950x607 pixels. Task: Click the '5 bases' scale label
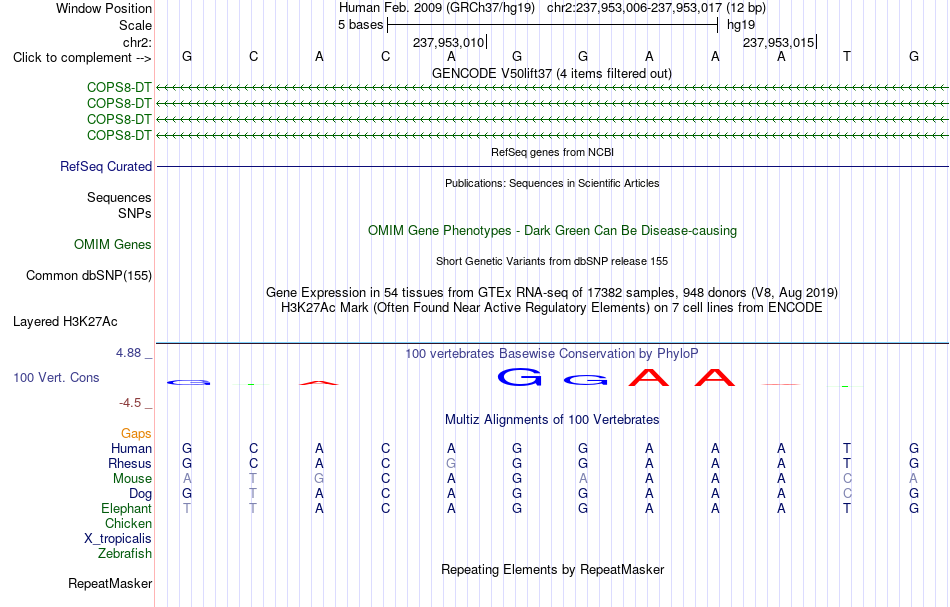click(360, 25)
